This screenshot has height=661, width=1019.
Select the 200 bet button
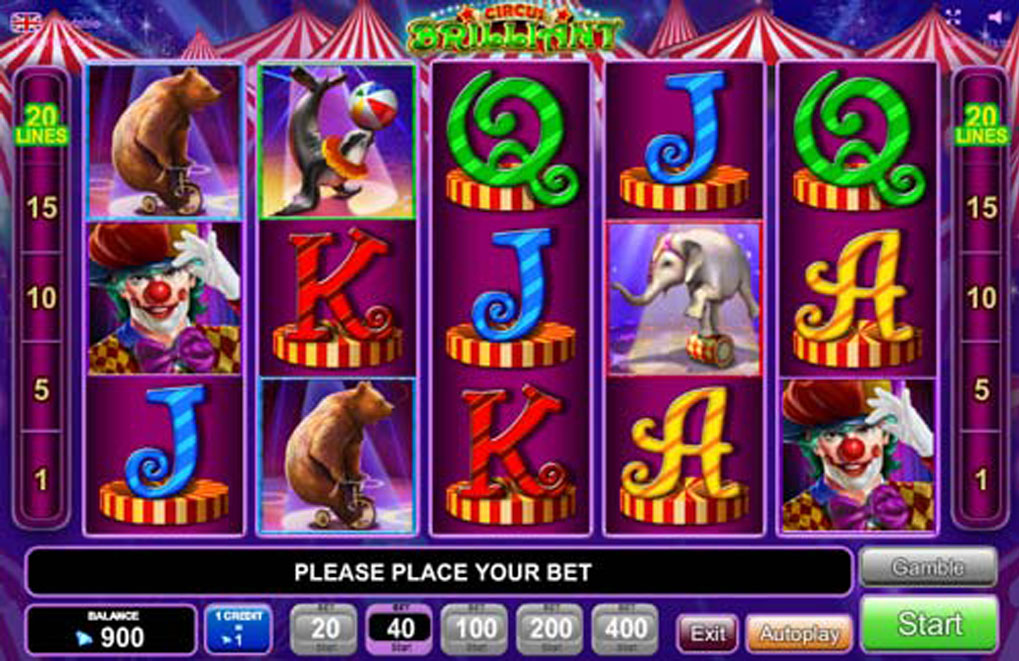click(550, 629)
